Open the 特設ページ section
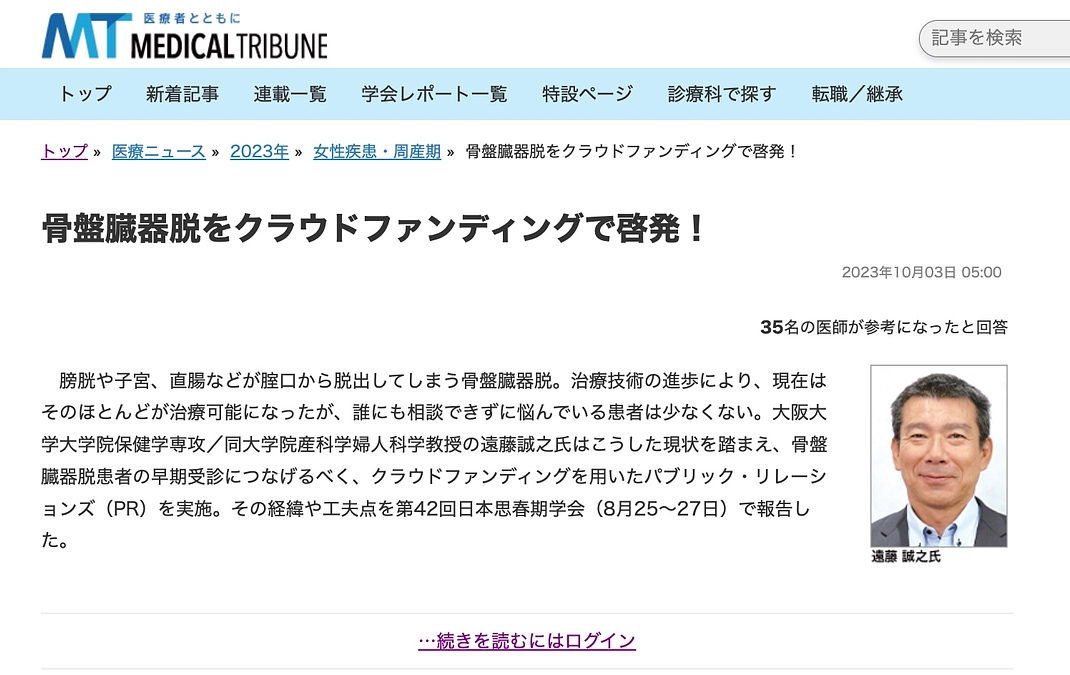This screenshot has height=675, width=1070. (586, 94)
